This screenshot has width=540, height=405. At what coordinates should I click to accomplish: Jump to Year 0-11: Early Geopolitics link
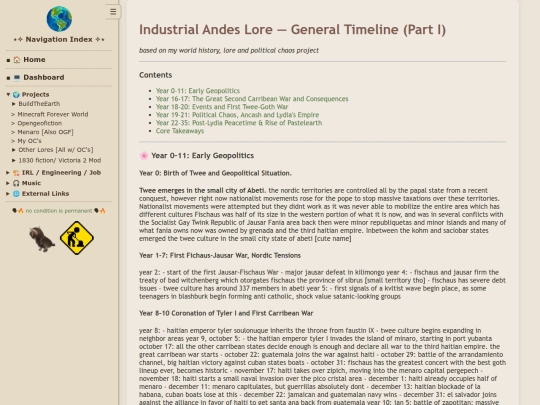click(198, 91)
